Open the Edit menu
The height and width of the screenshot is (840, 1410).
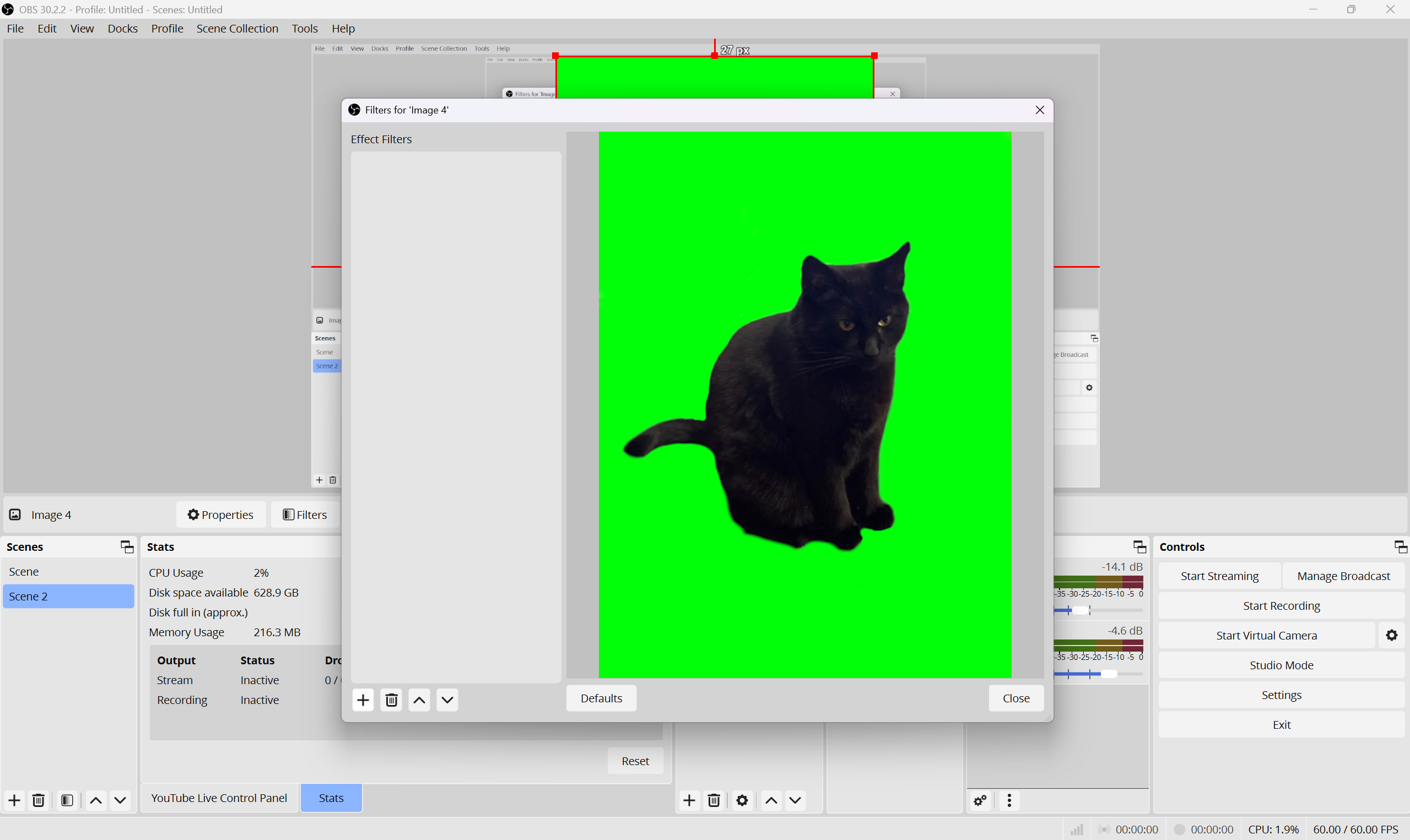[x=47, y=28]
